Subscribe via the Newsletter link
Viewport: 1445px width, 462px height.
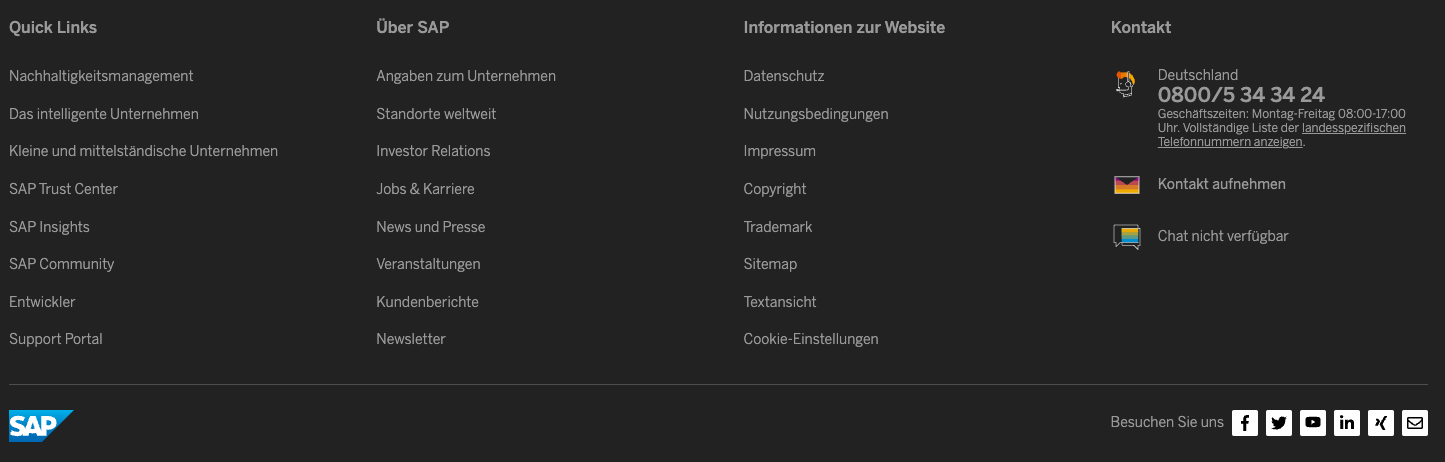411,339
